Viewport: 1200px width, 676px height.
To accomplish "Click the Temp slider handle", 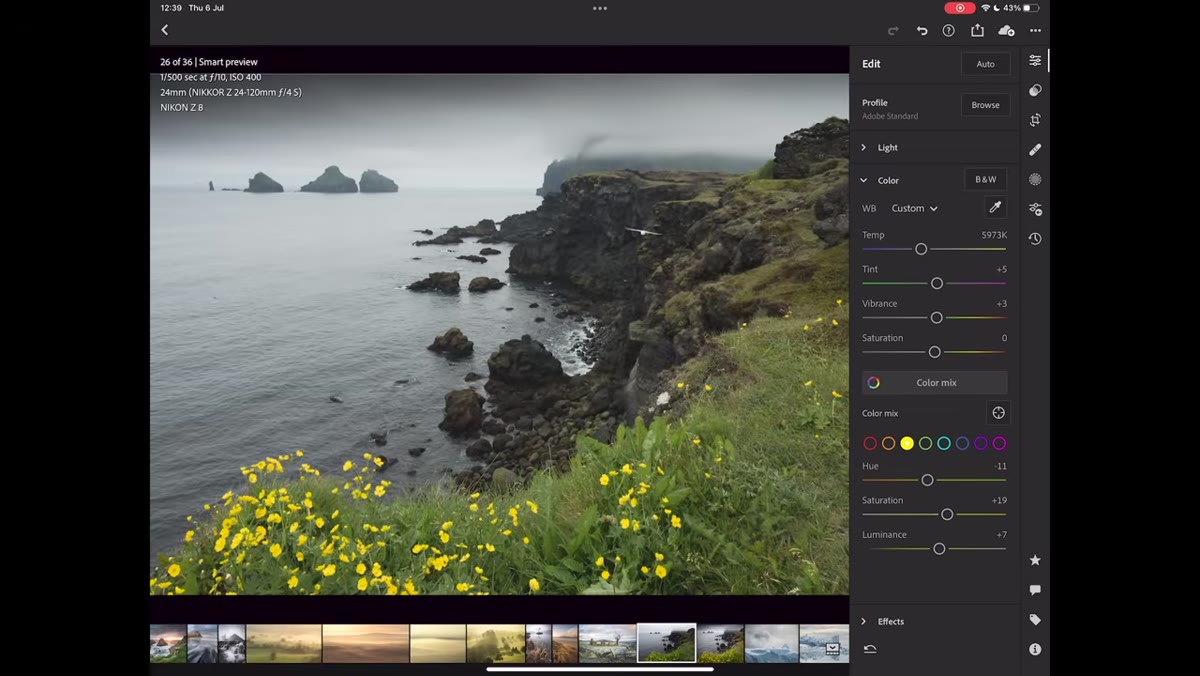I will point(921,249).
